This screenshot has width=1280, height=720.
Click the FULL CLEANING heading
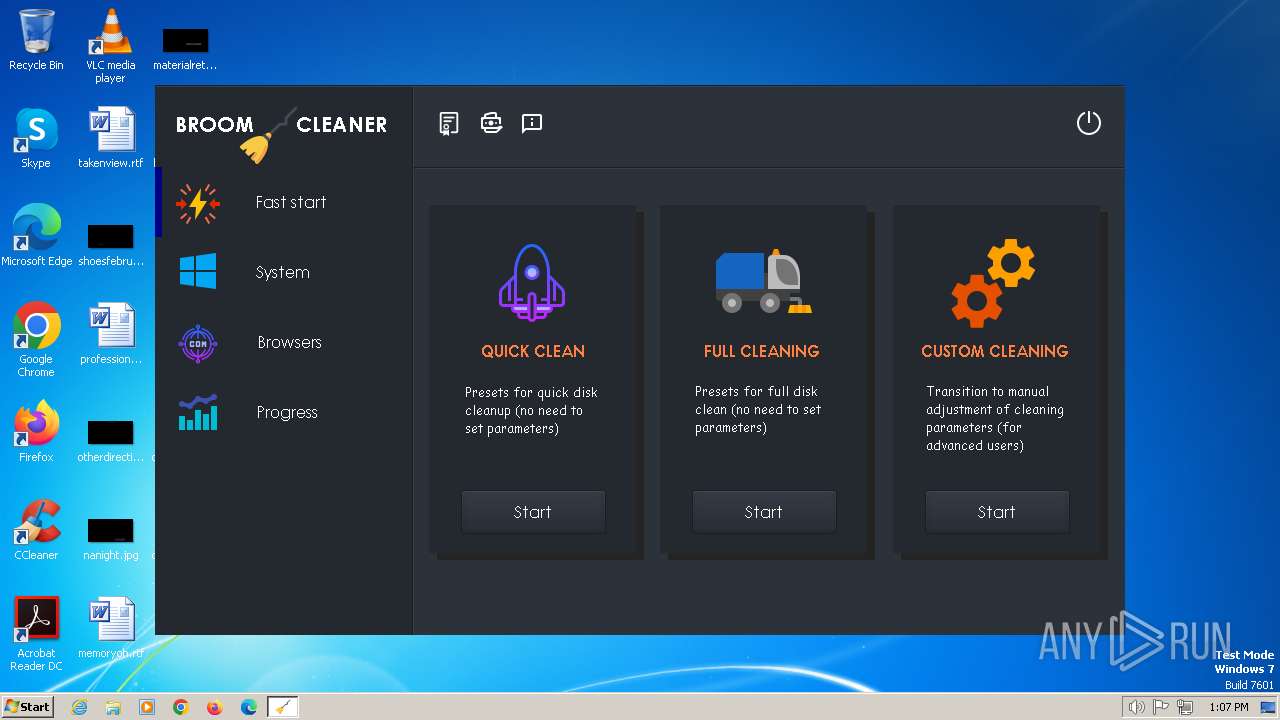(761, 351)
